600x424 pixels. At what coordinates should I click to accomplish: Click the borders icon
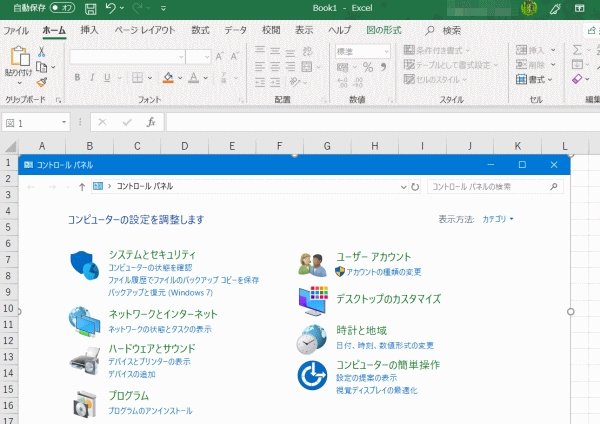click(x=137, y=78)
